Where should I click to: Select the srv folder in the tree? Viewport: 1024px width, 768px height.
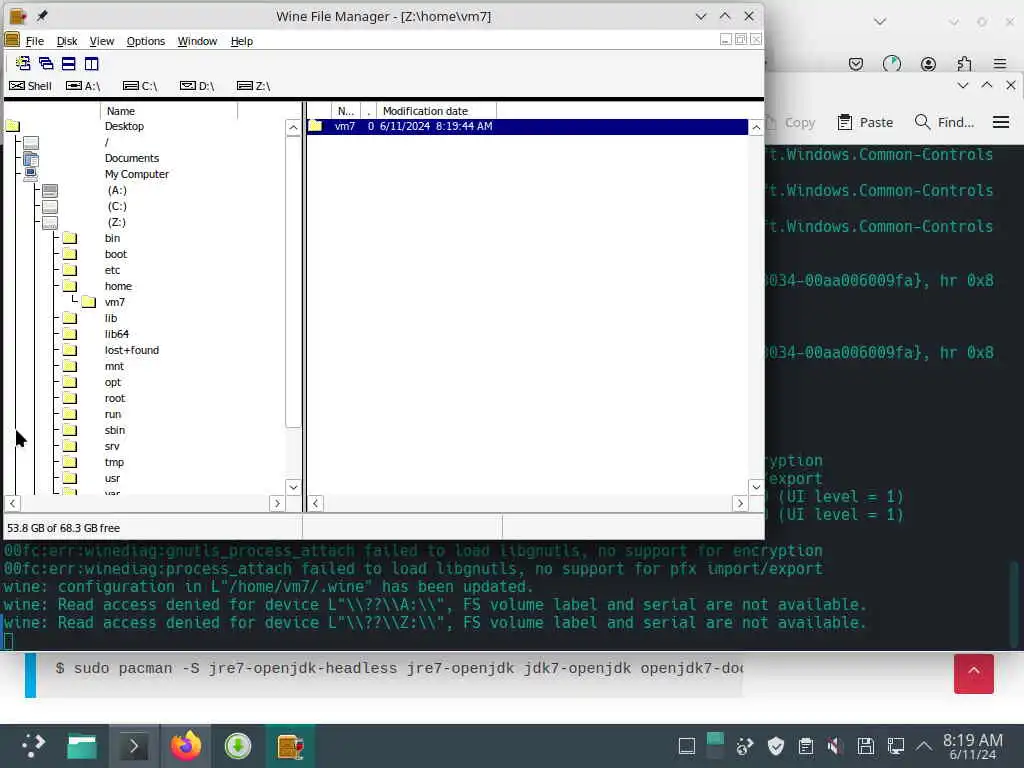pyautogui.click(x=70, y=447)
